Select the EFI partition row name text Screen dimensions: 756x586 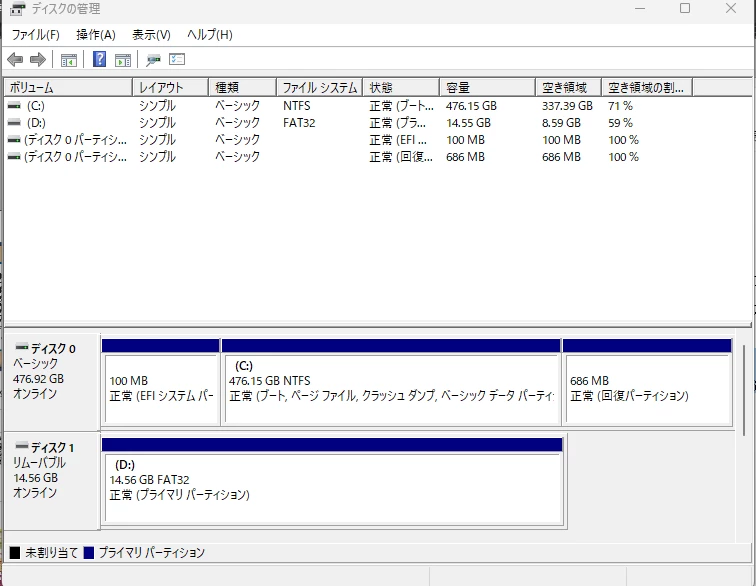point(76,140)
